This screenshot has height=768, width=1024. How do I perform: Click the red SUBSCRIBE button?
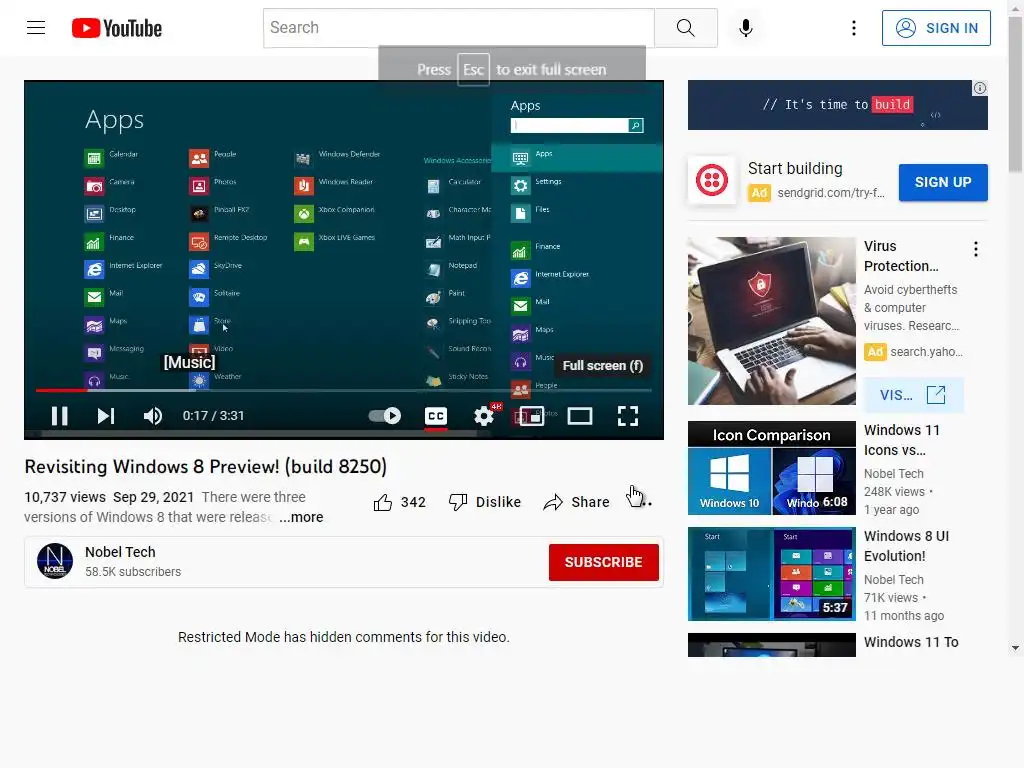[603, 562]
